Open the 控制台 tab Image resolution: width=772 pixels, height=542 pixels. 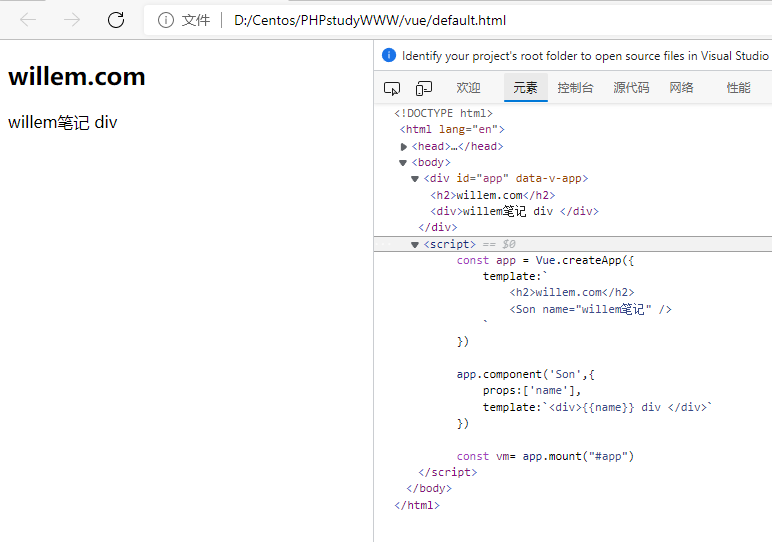pyautogui.click(x=575, y=88)
